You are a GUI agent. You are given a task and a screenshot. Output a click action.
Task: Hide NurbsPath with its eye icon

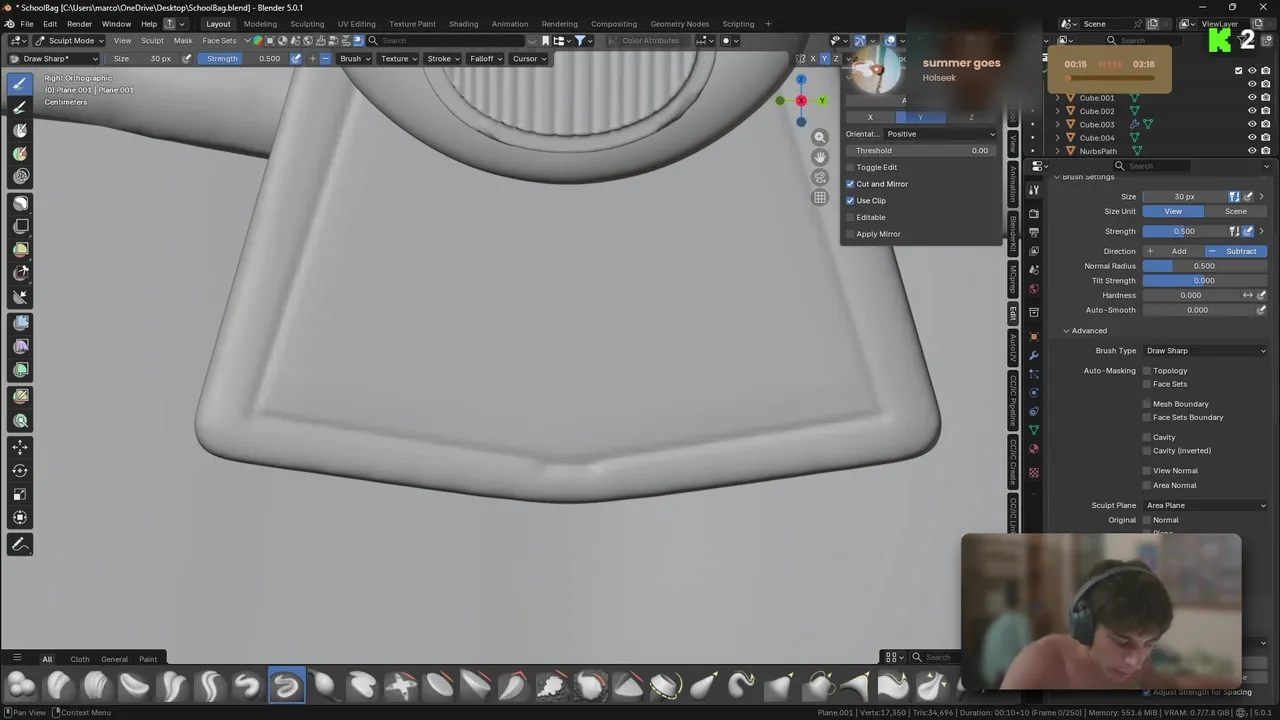pos(1252,151)
